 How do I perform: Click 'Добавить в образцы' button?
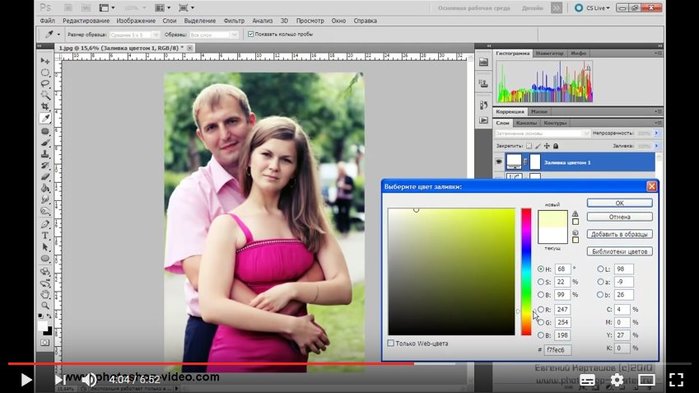pyautogui.click(x=620, y=234)
